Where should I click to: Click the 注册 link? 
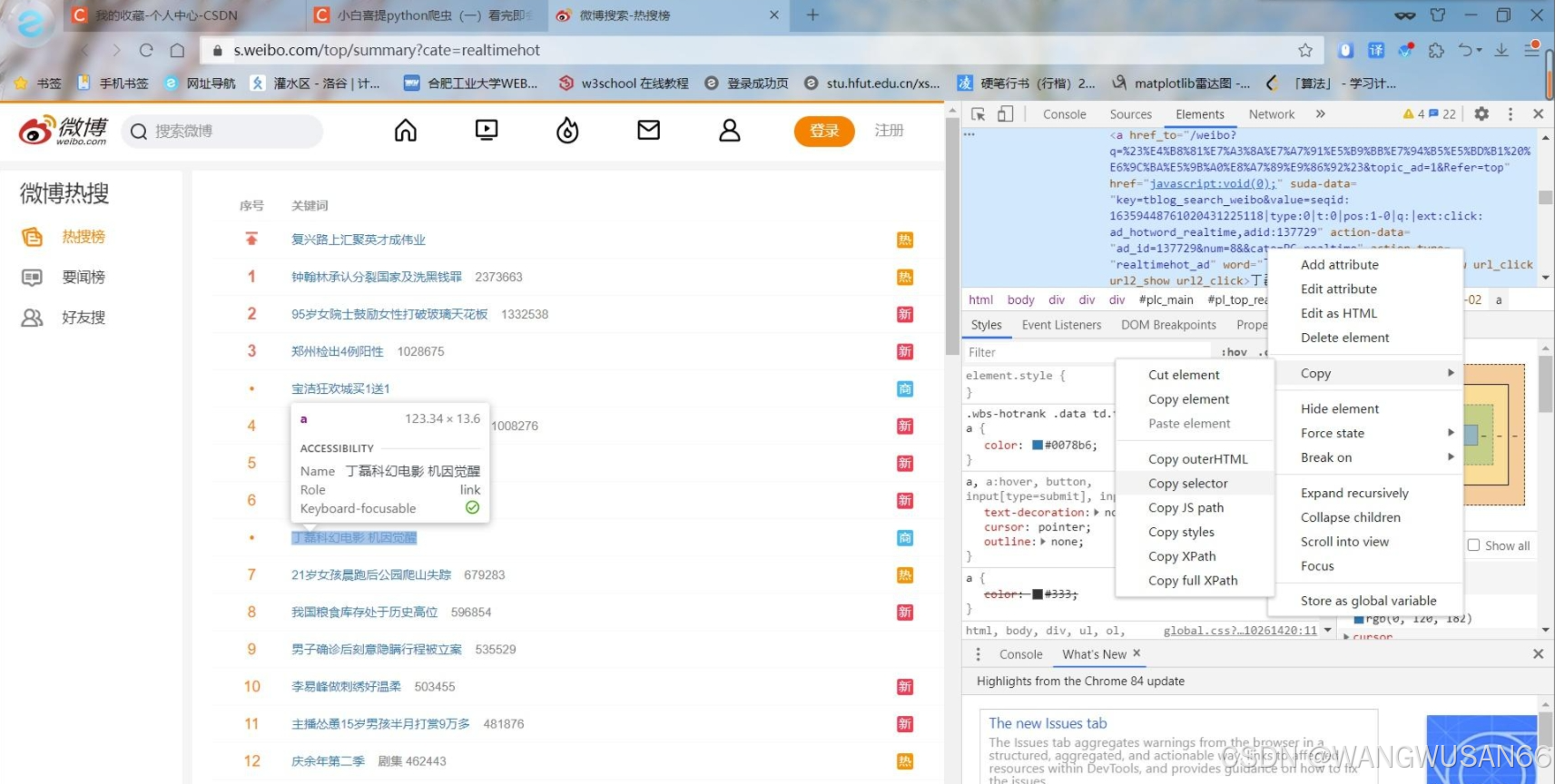(x=889, y=131)
